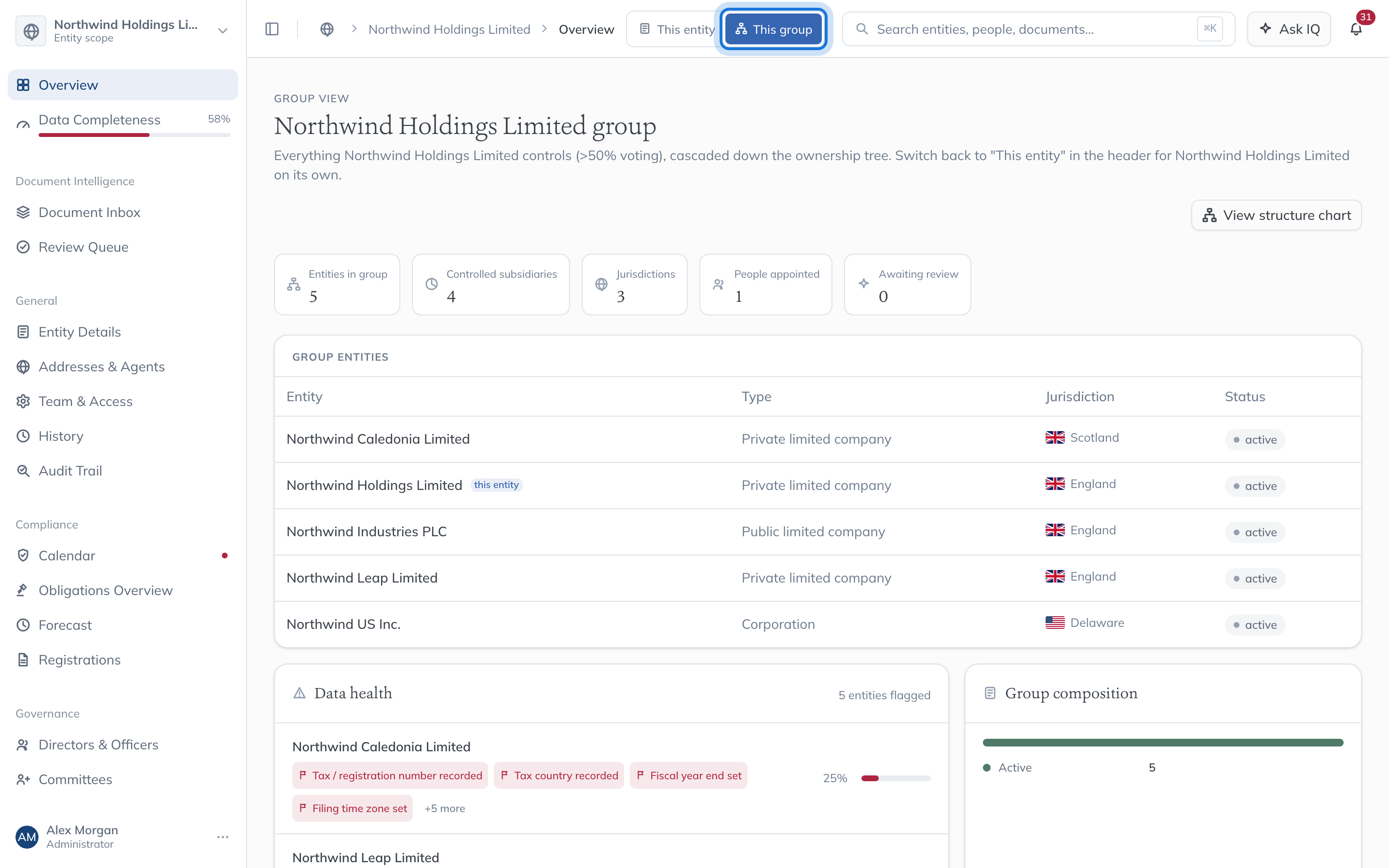The height and width of the screenshot is (868, 1389).
Task: Click the Data Completeness 58% progress bar
Action: [x=134, y=136]
